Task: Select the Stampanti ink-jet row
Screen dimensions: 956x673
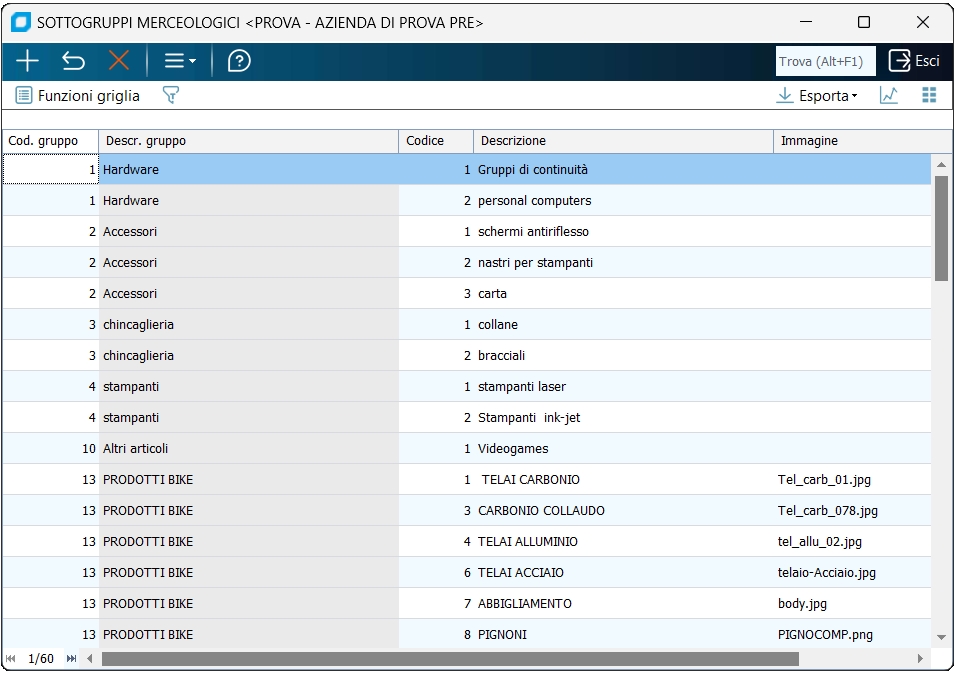Action: coord(466,418)
